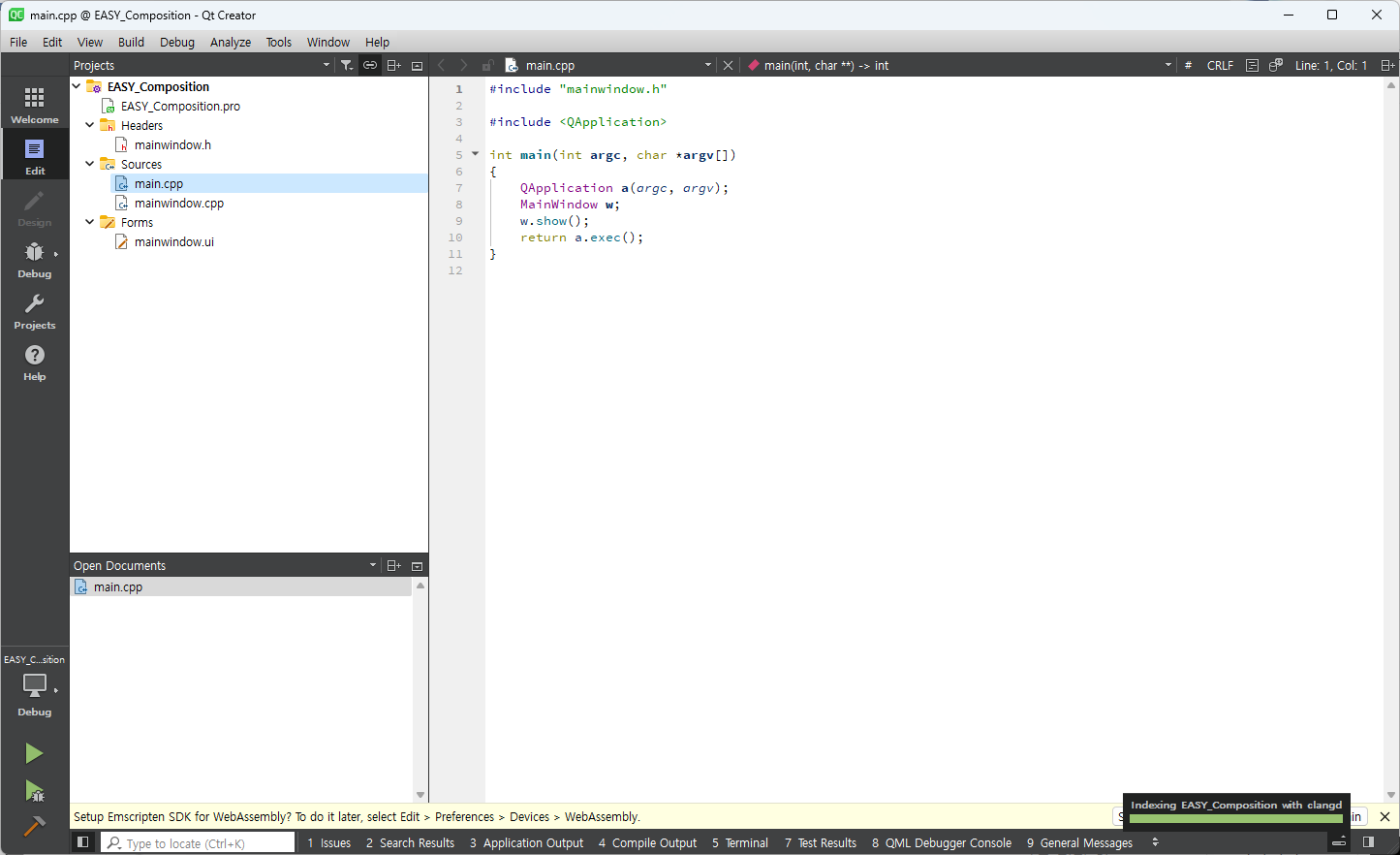Show the Compile Output pane
Image resolution: width=1400 pixels, height=855 pixels.
(648, 842)
